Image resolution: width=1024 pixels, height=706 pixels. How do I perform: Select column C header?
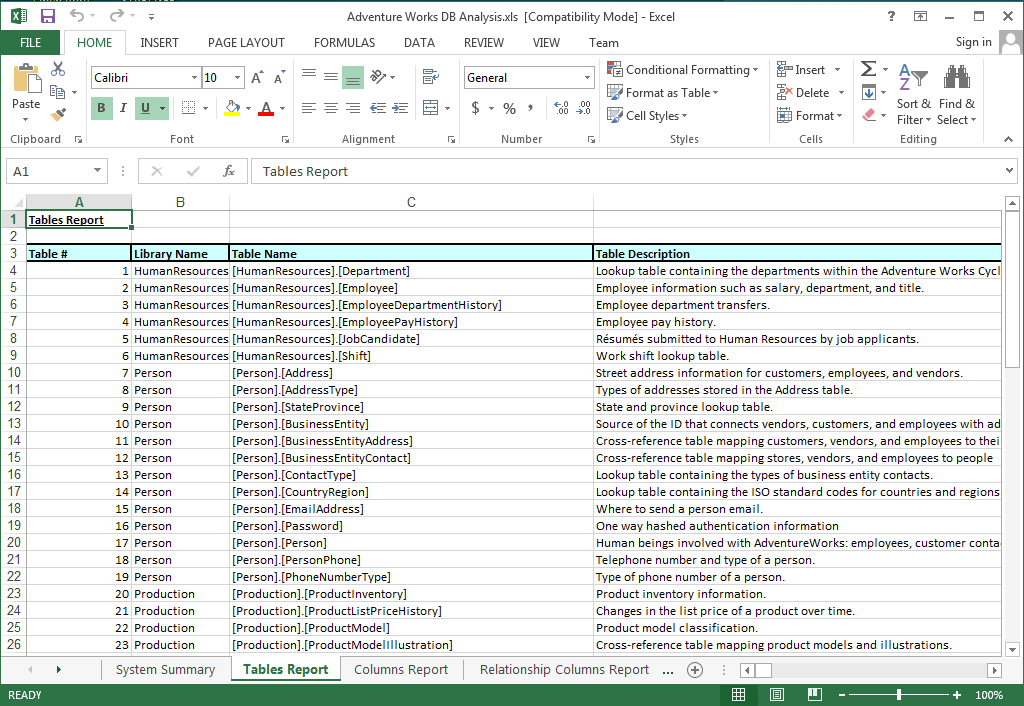coord(411,202)
